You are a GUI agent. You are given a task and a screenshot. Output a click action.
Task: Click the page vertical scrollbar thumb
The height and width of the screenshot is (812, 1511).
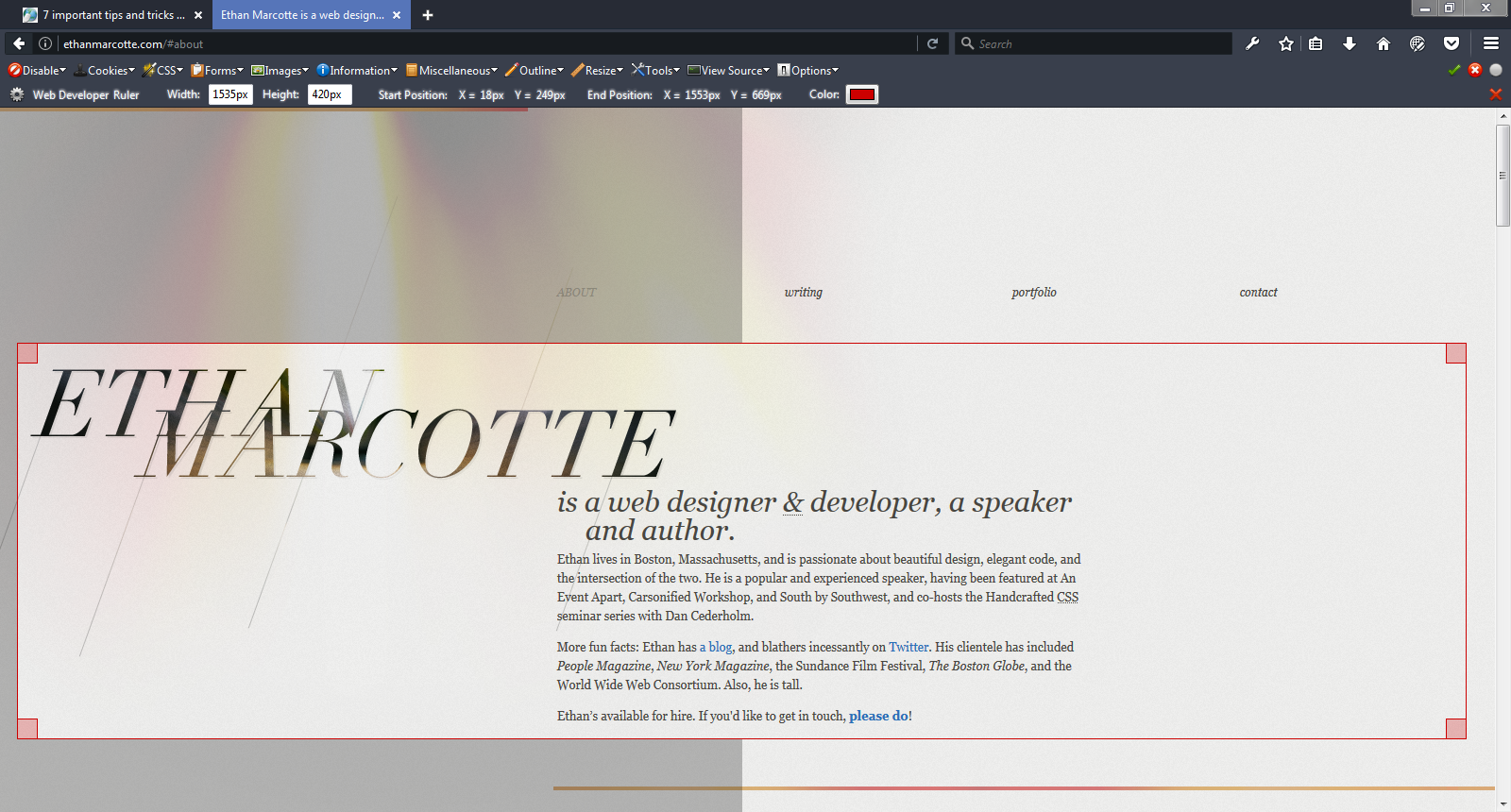point(1503,176)
